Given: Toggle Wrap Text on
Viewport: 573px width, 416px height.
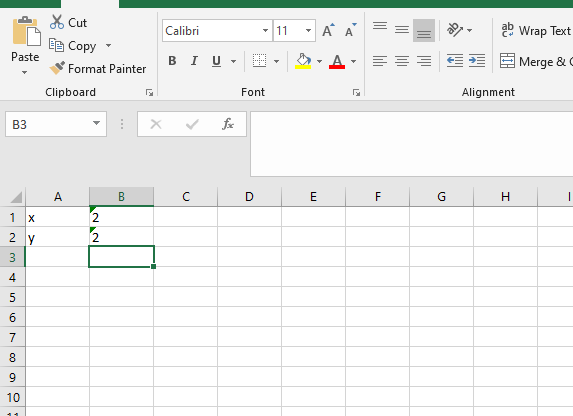Looking at the screenshot, I should point(536,31).
